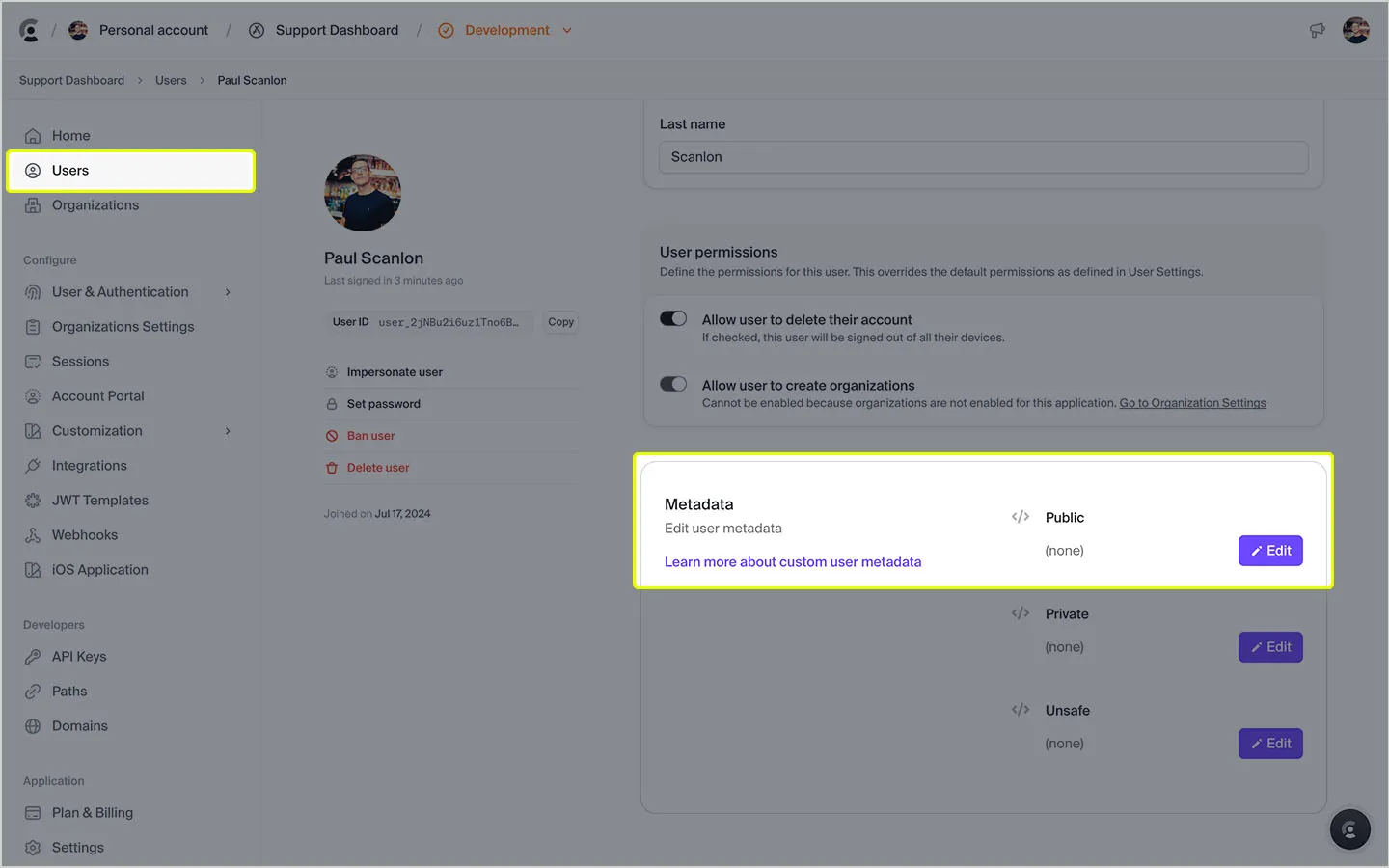Click the code icon beside Private
Screen dimensions: 1389x868
coord(1021,613)
